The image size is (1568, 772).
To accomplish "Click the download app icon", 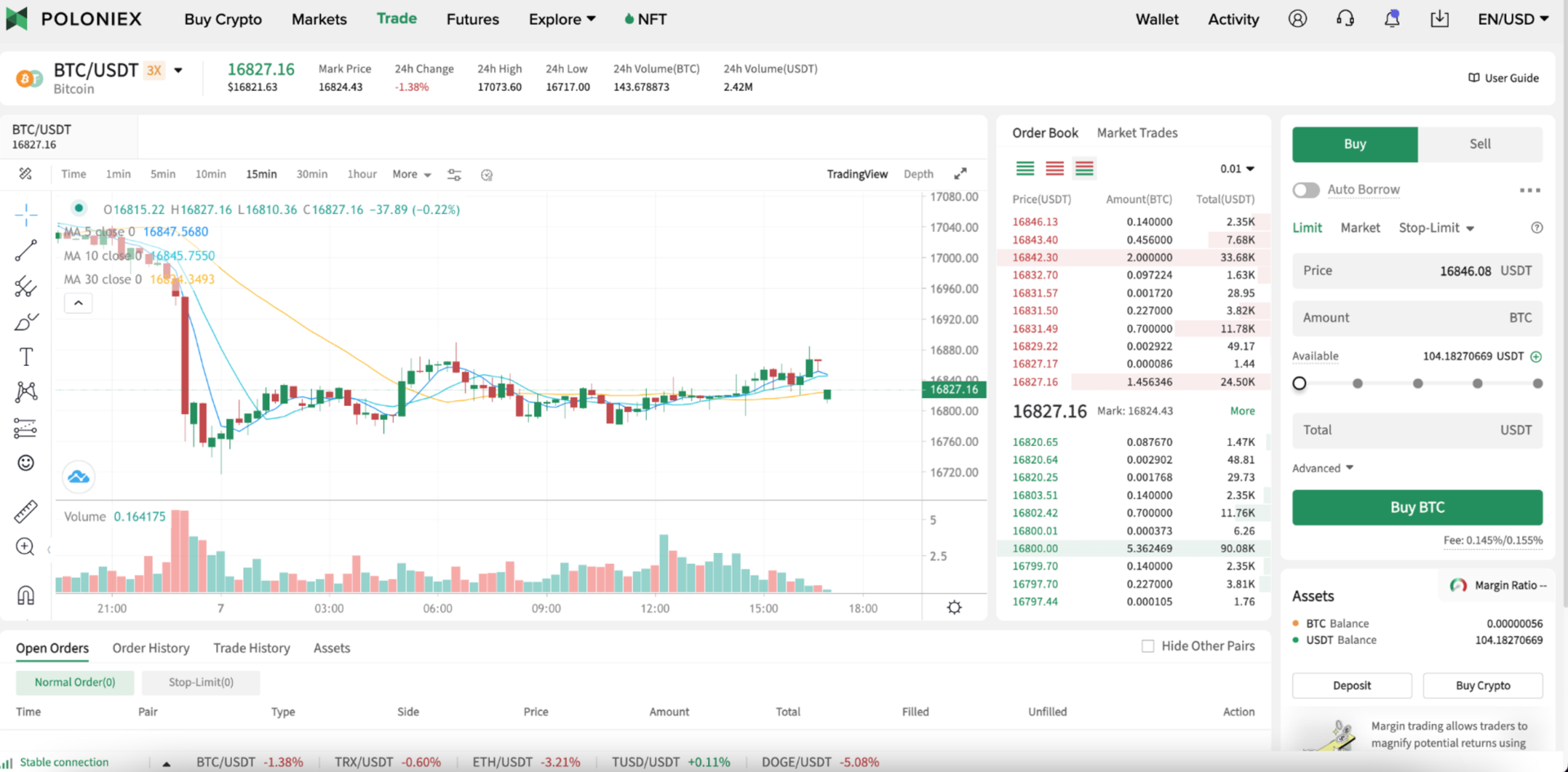I will click(x=1440, y=19).
